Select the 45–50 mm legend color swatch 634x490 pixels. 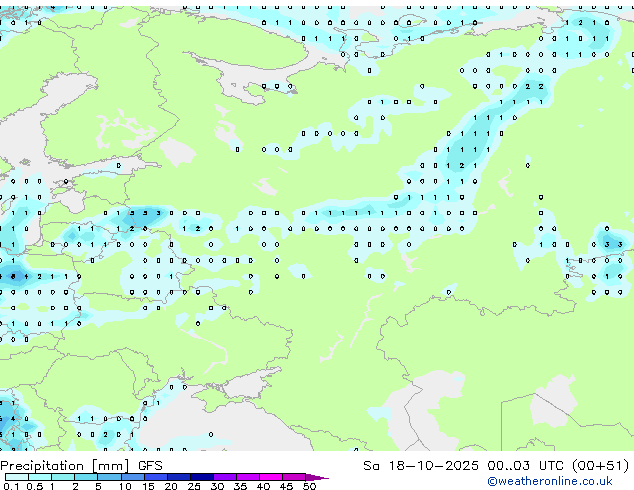(x=294, y=477)
